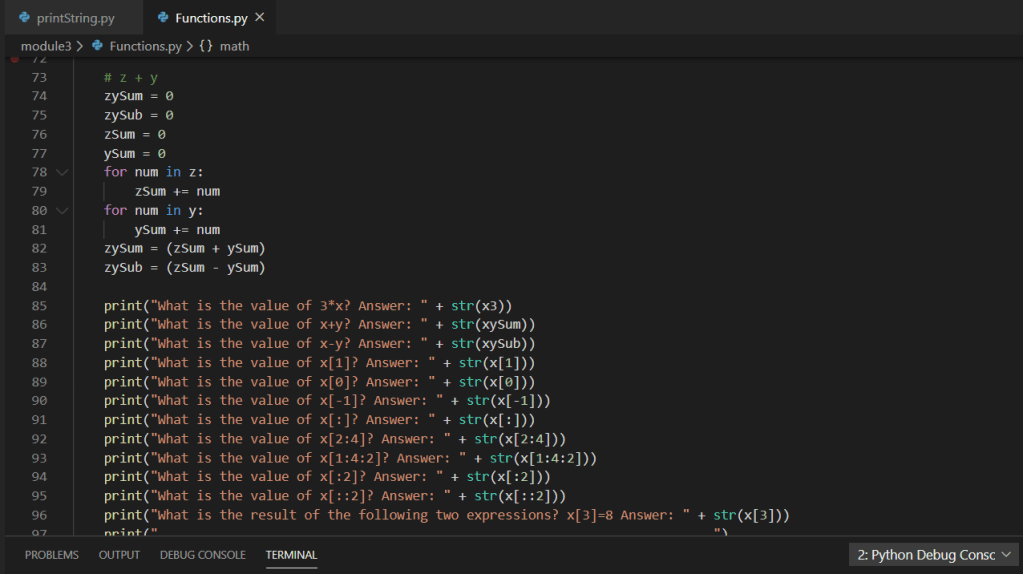Toggle the red breakpoint dot in gutter
The image size is (1023, 574).
[x=14, y=60]
